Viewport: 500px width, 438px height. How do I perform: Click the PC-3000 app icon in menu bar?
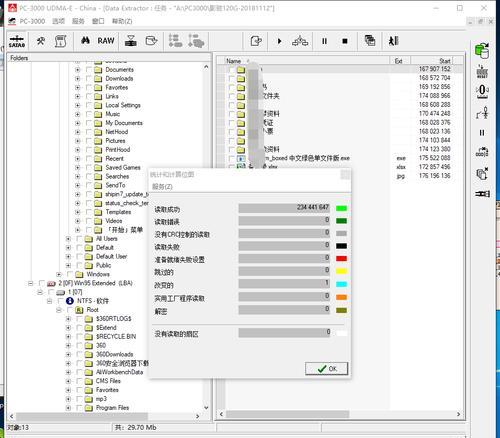coord(12,21)
